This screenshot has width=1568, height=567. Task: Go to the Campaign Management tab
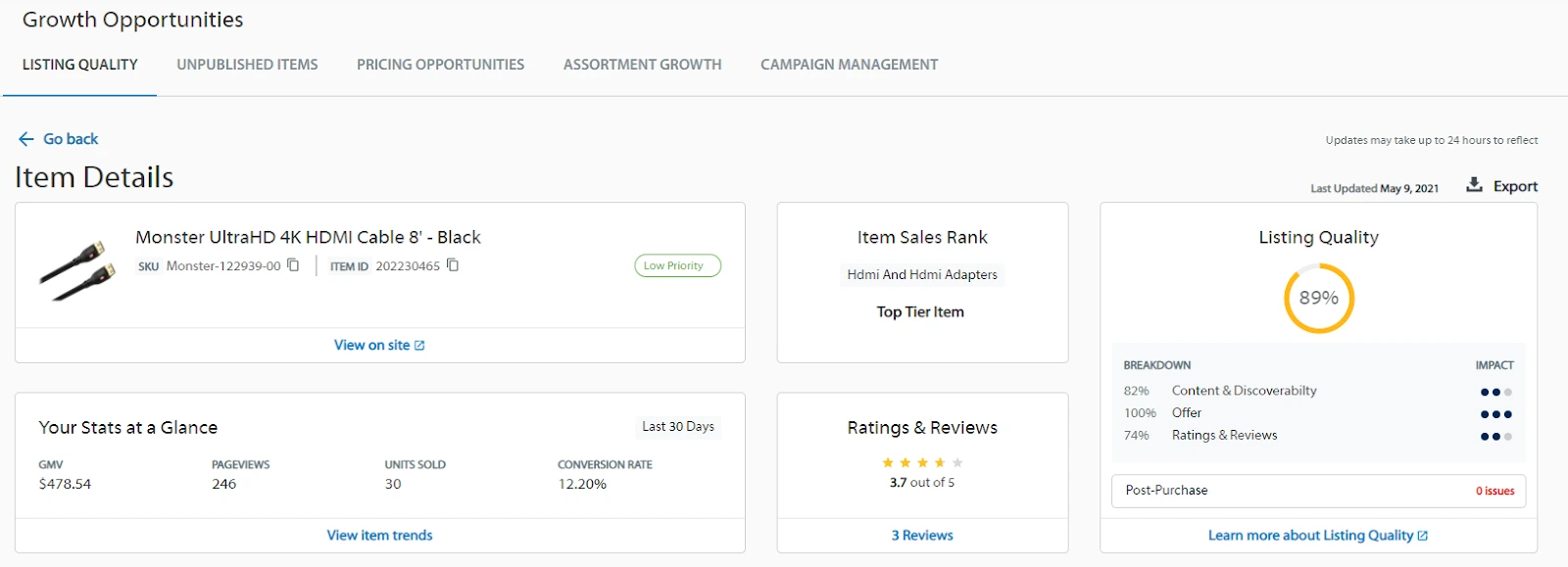pyautogui.click(x=849, y=65)
